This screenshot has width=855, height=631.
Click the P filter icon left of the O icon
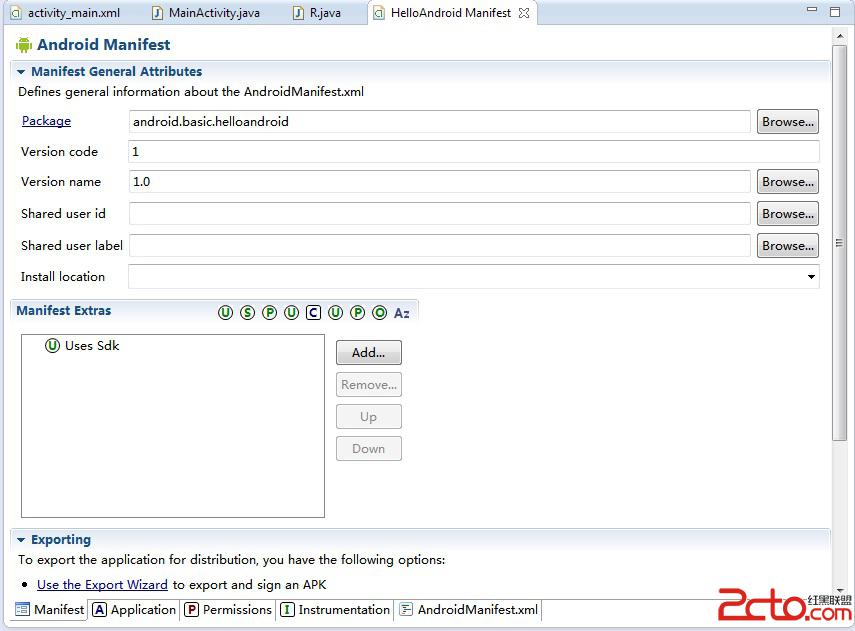click(358, 313)
